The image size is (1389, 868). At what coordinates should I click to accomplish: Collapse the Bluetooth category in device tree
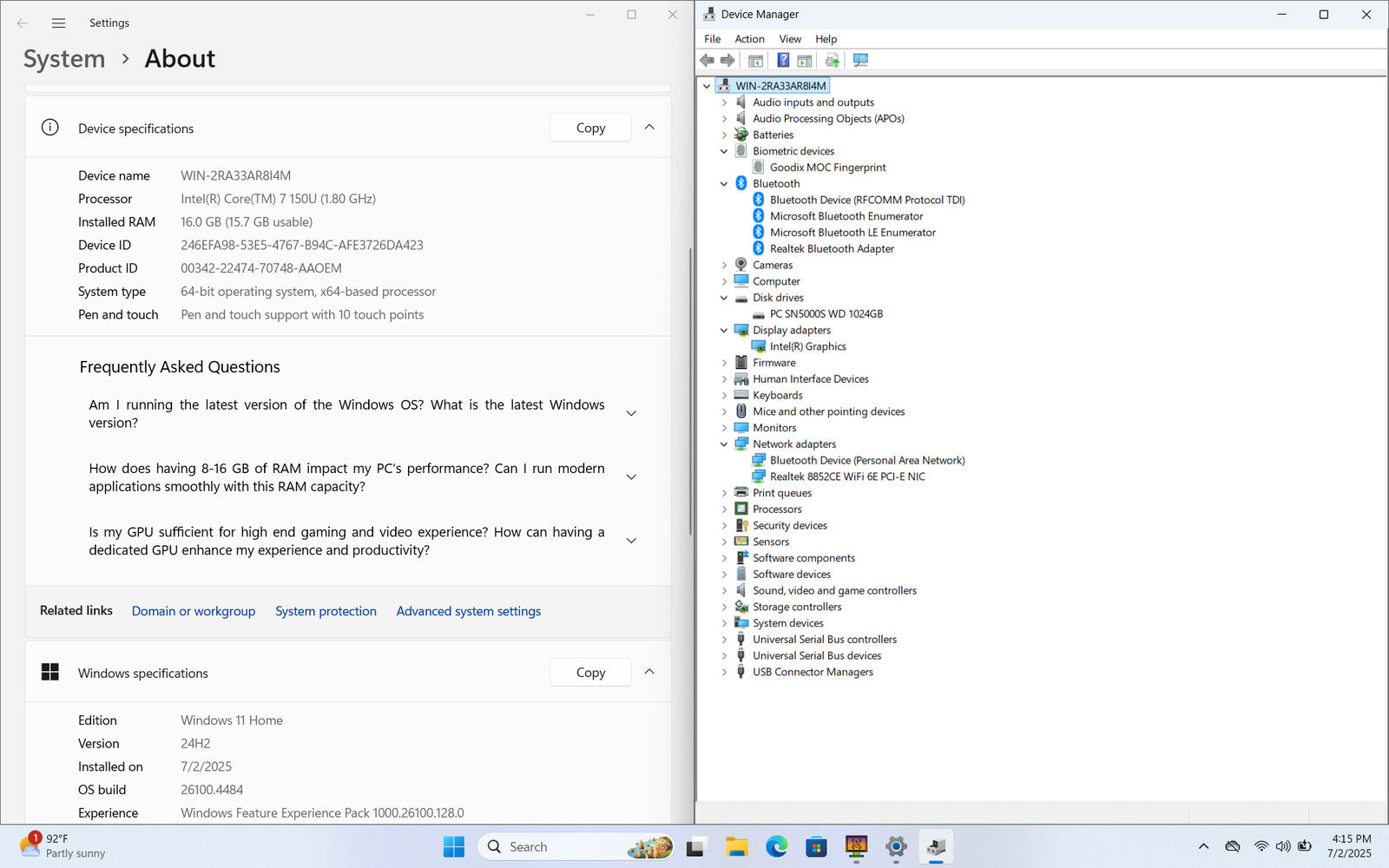(724, 184)
